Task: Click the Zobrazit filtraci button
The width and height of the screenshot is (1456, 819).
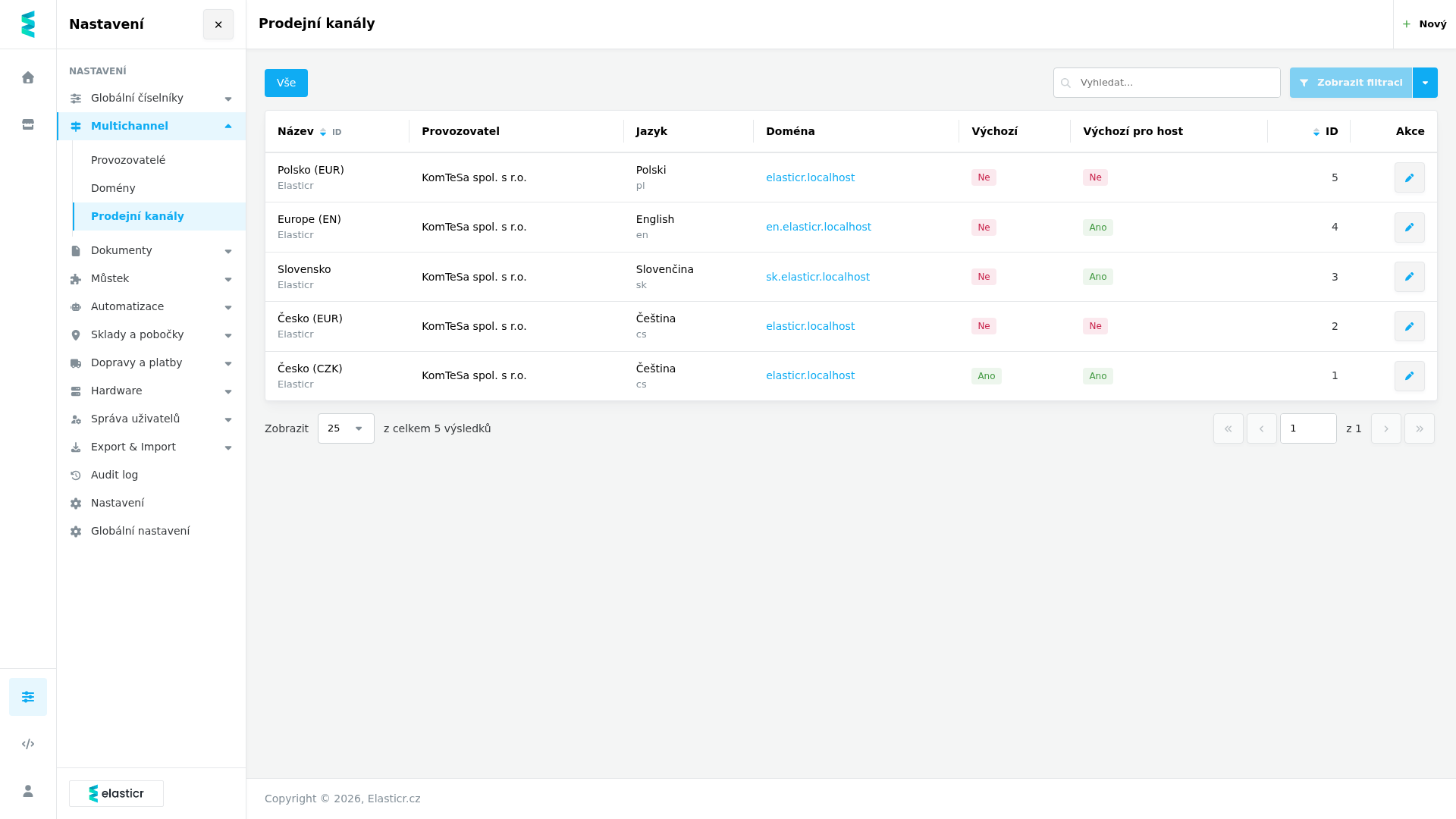Action: [1351, 83]
